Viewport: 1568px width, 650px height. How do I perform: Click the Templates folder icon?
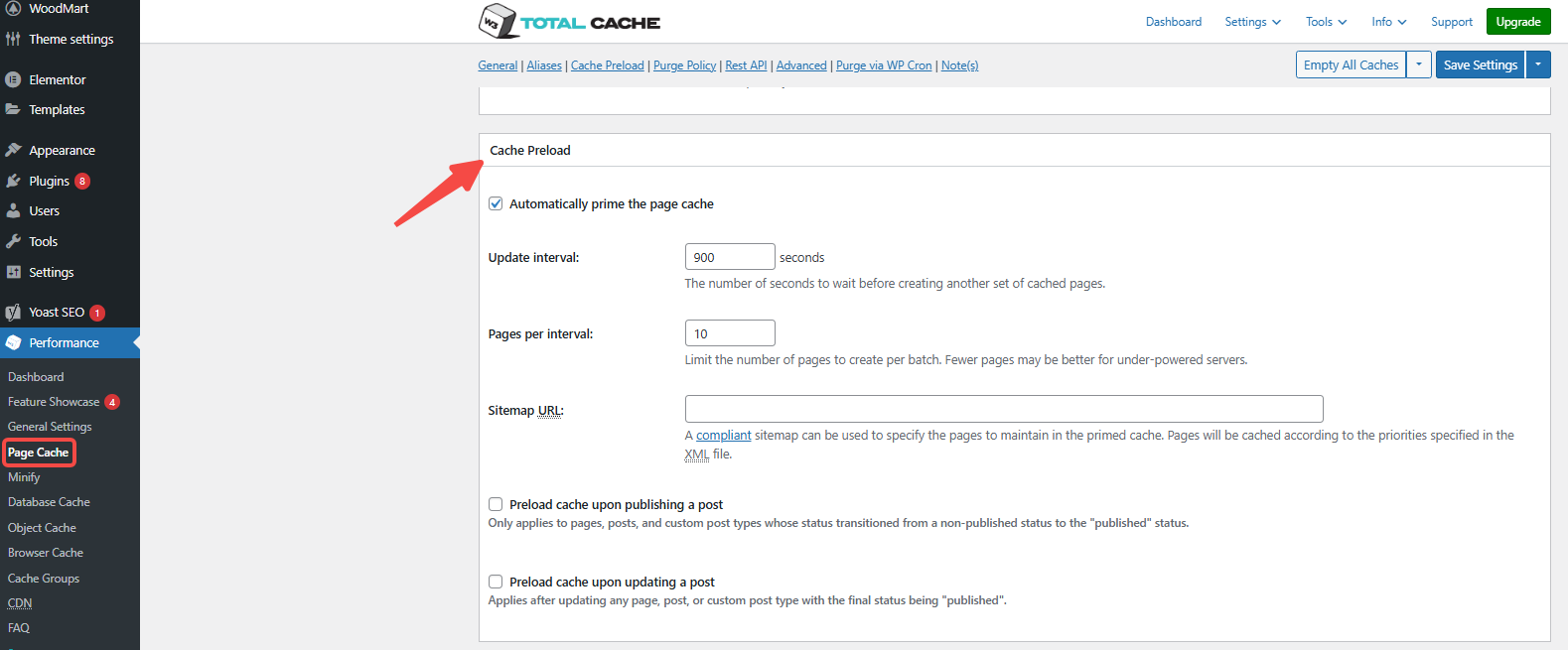point(13,109)
